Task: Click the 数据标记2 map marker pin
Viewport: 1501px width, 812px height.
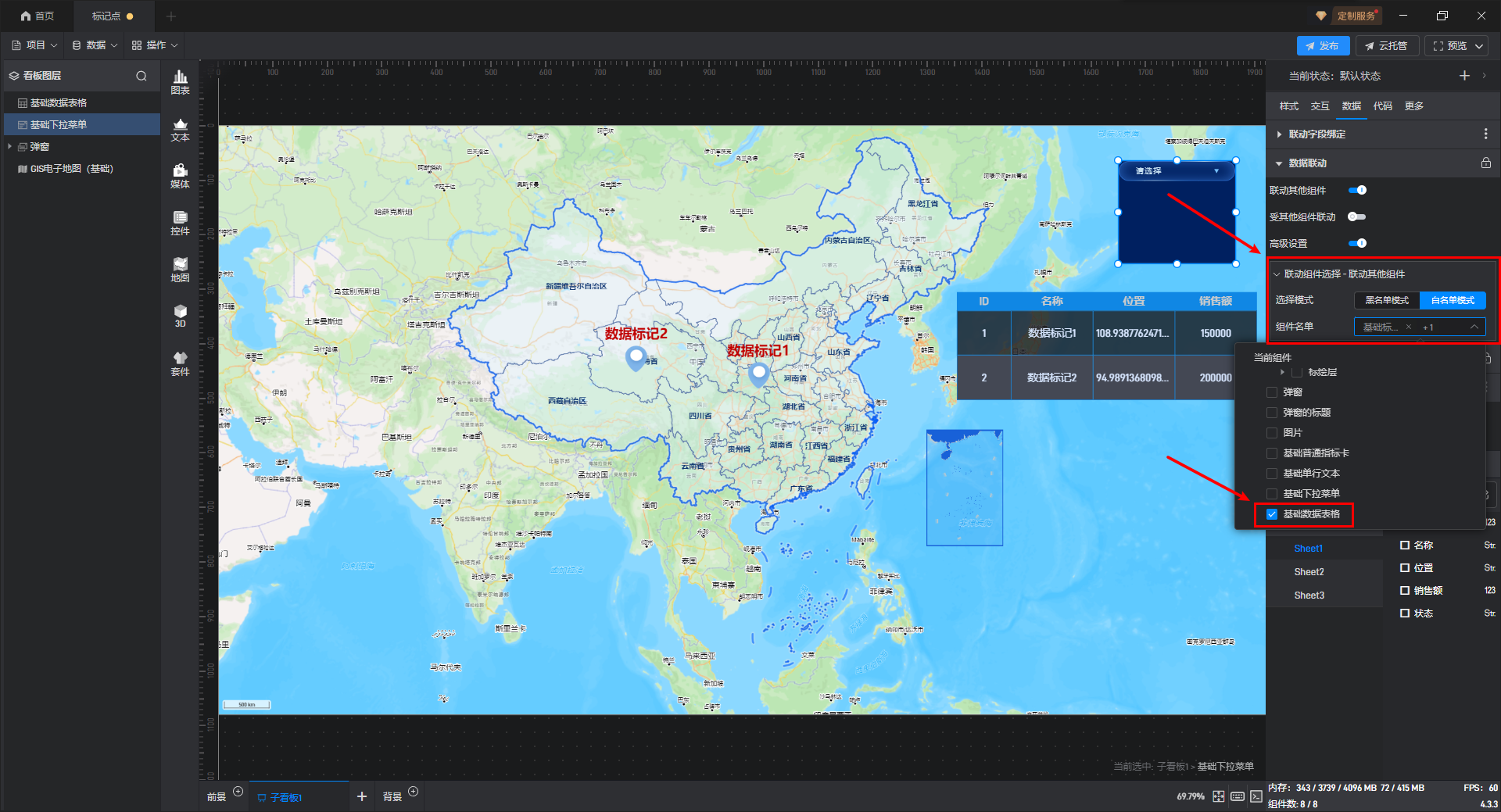Action: click(x=636, y=359)
